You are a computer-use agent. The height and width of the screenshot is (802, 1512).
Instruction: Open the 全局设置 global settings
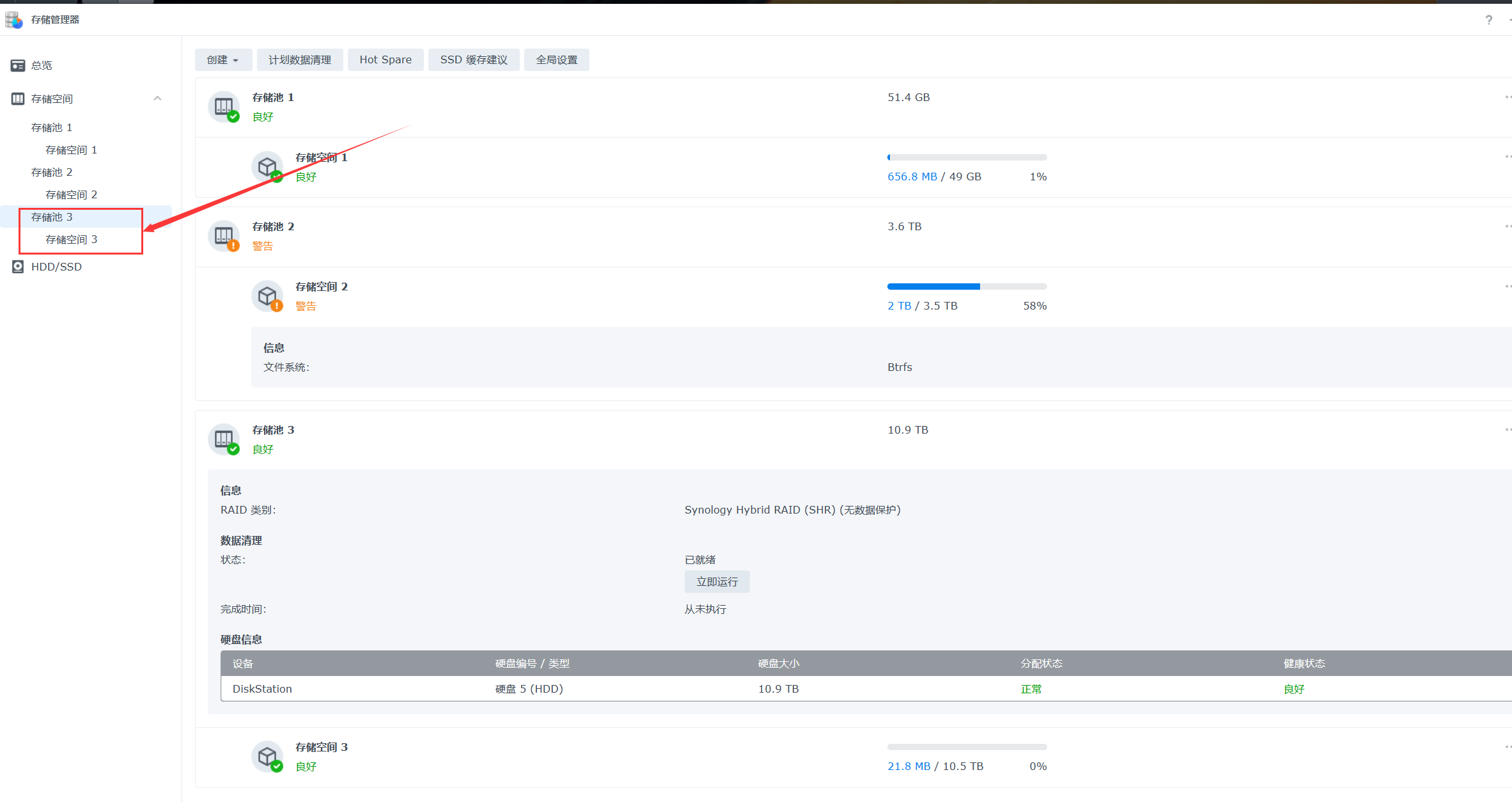point(556,59)
